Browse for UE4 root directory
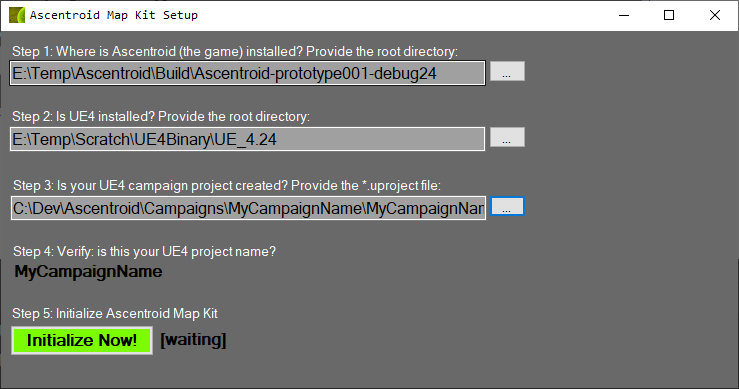The width and height of the screenshot is (739, 389). [507, 137]
